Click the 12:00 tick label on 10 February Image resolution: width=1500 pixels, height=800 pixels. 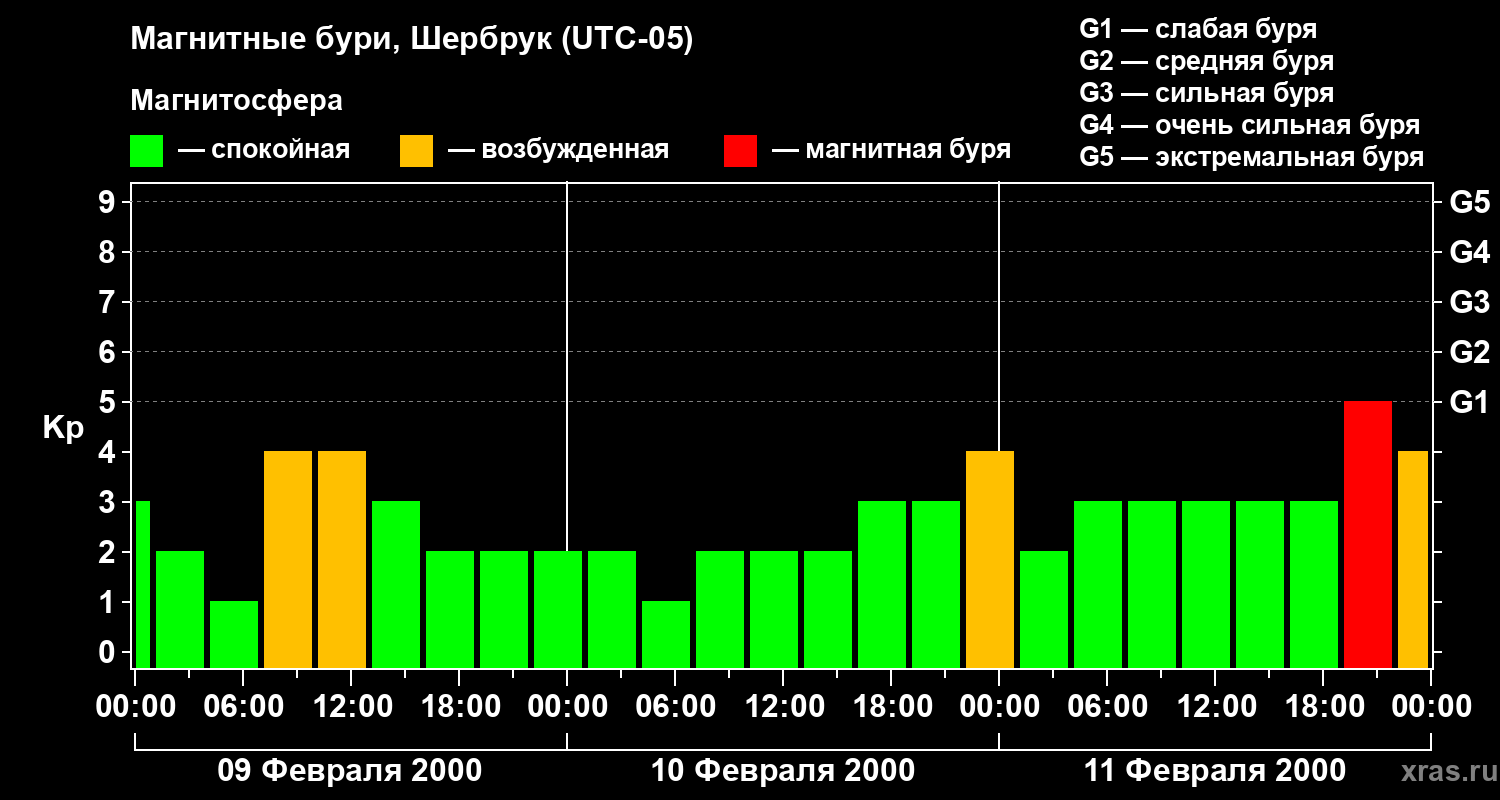(783, 707)
